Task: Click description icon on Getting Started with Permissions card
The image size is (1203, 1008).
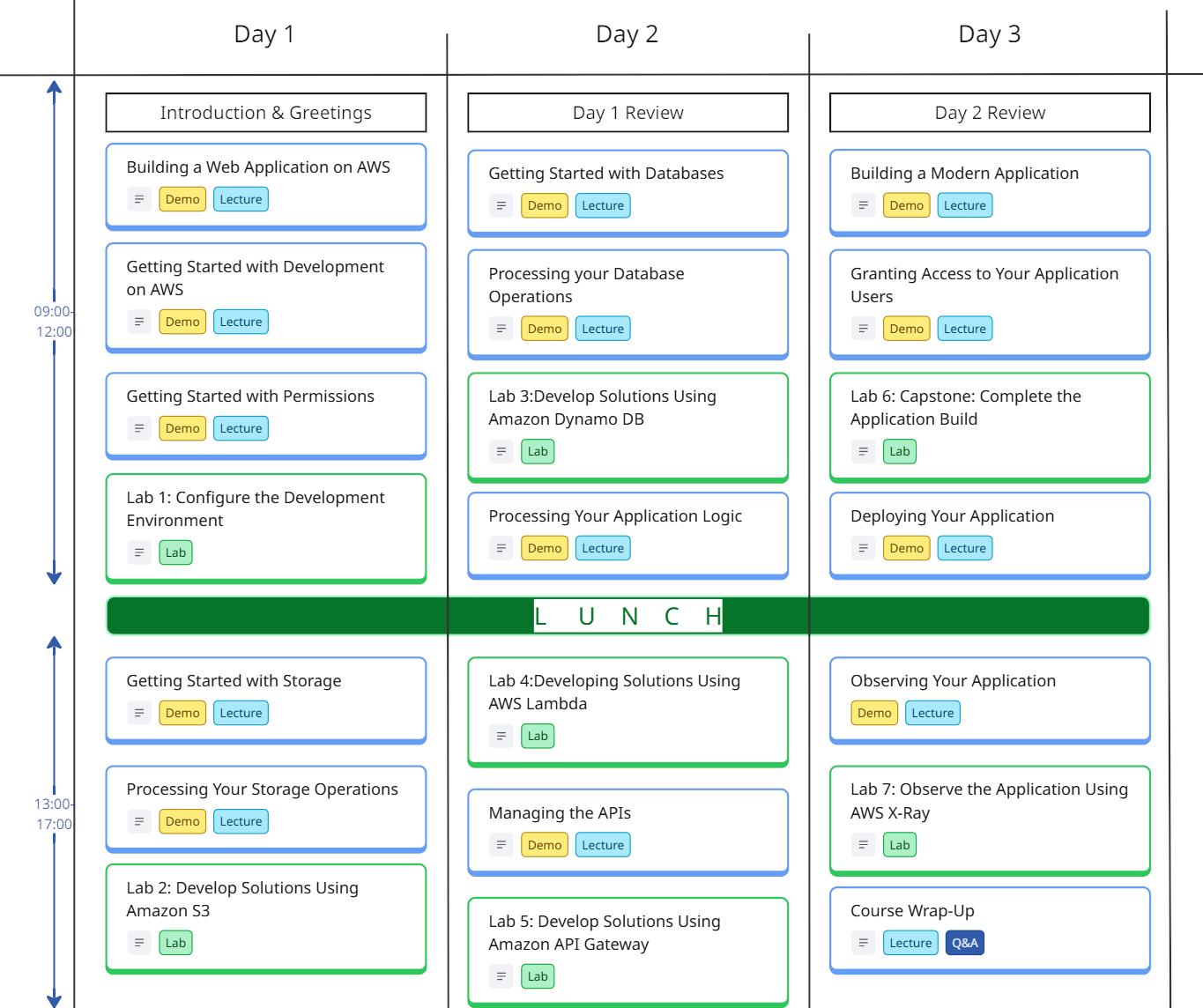Action: click(x=139, y=429)
